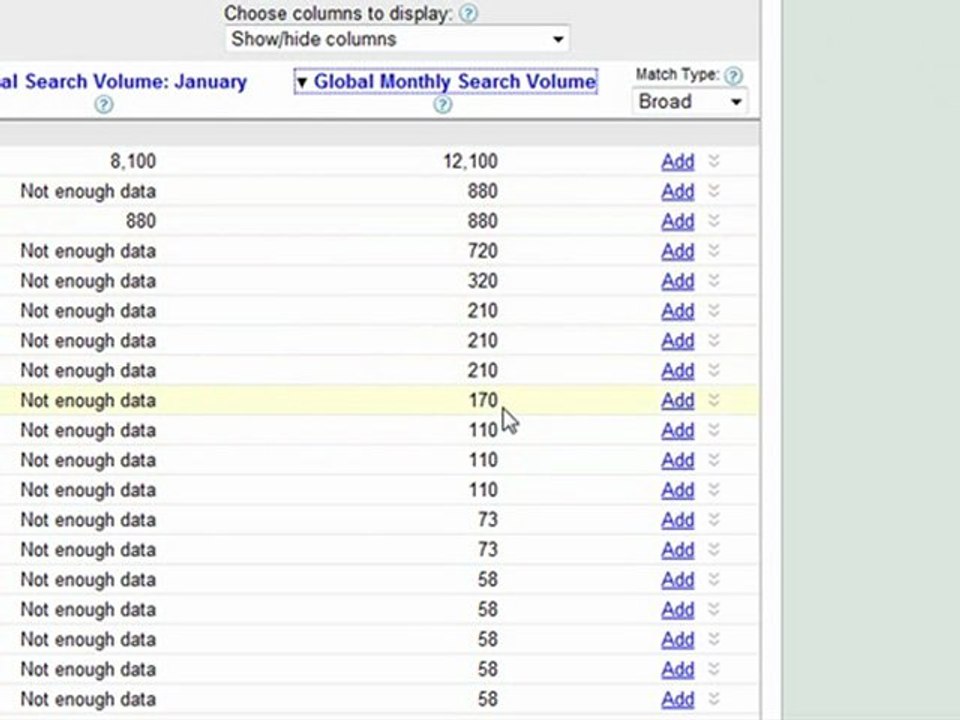Click Add in the 720 row
The width and height of the screenshot is (960, 720).
click(678, 251)
